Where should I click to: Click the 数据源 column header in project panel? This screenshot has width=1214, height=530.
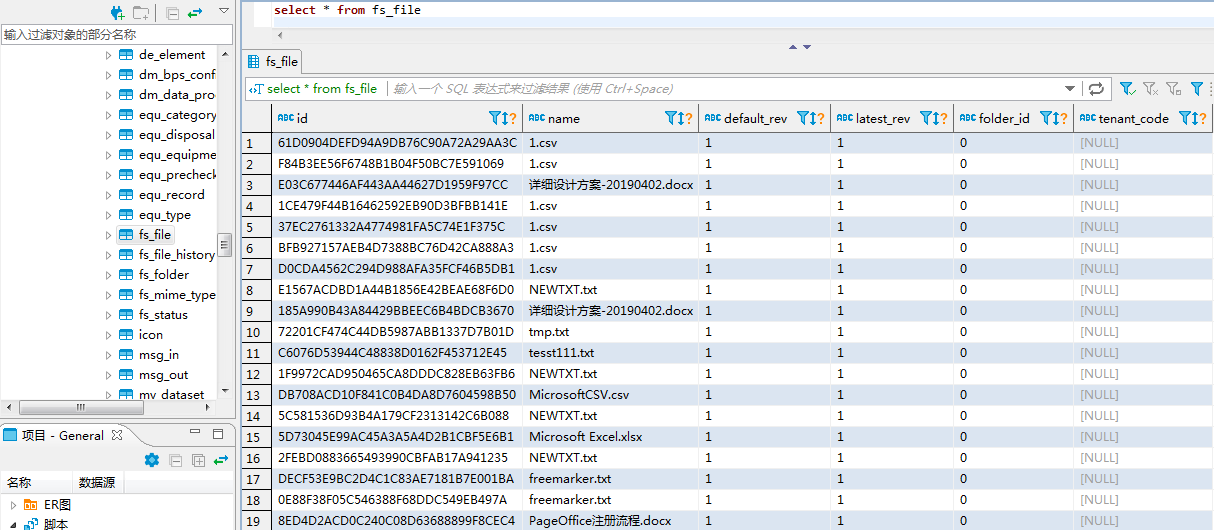96,483
